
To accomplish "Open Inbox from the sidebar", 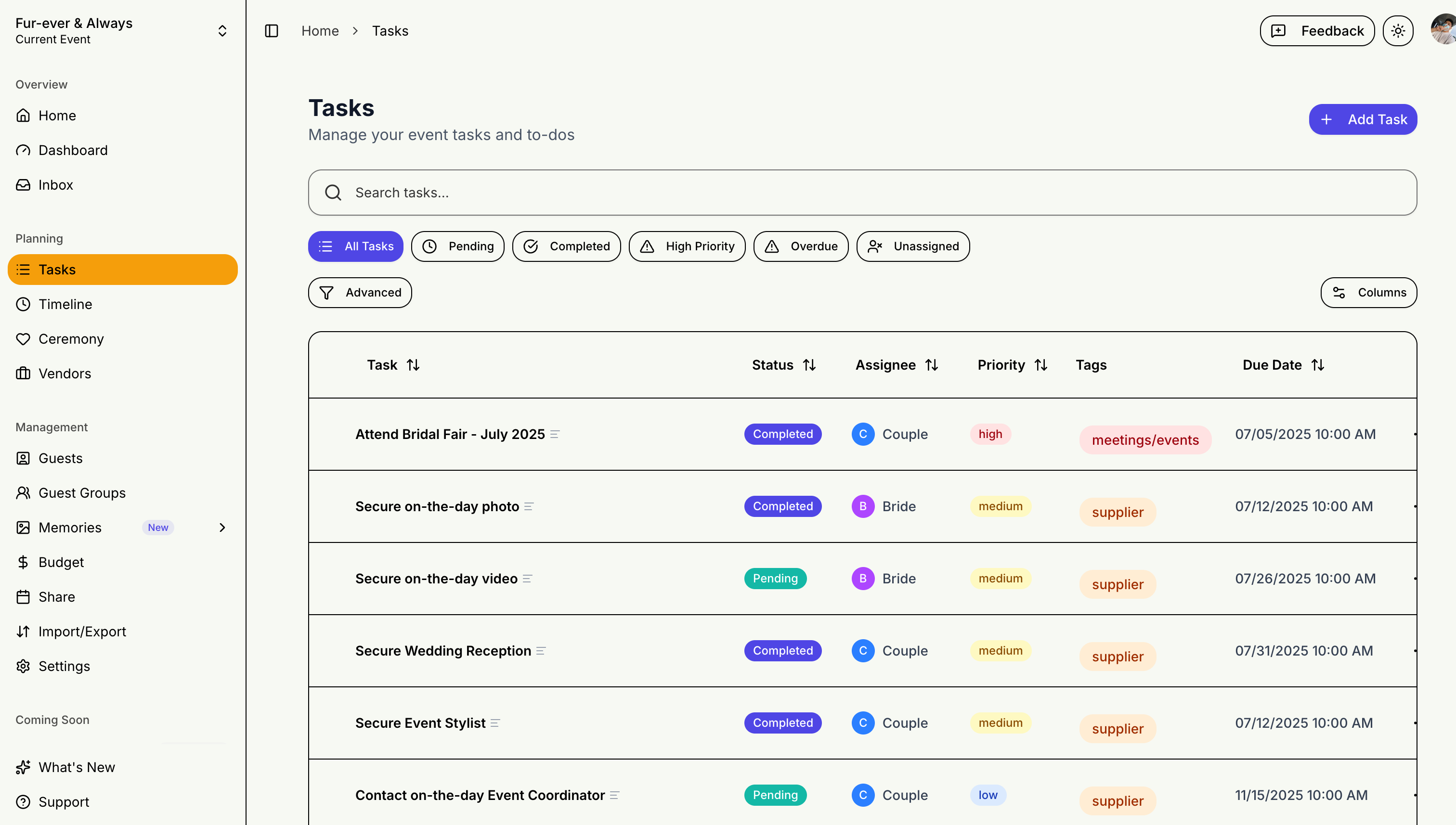I will point(55,185).
